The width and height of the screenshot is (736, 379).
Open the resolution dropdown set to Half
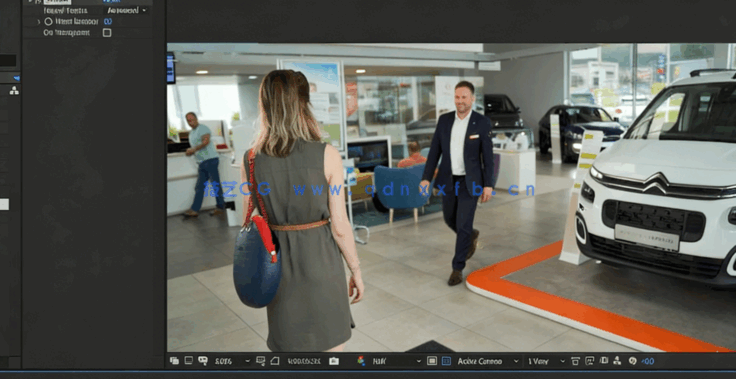point(397,361)
